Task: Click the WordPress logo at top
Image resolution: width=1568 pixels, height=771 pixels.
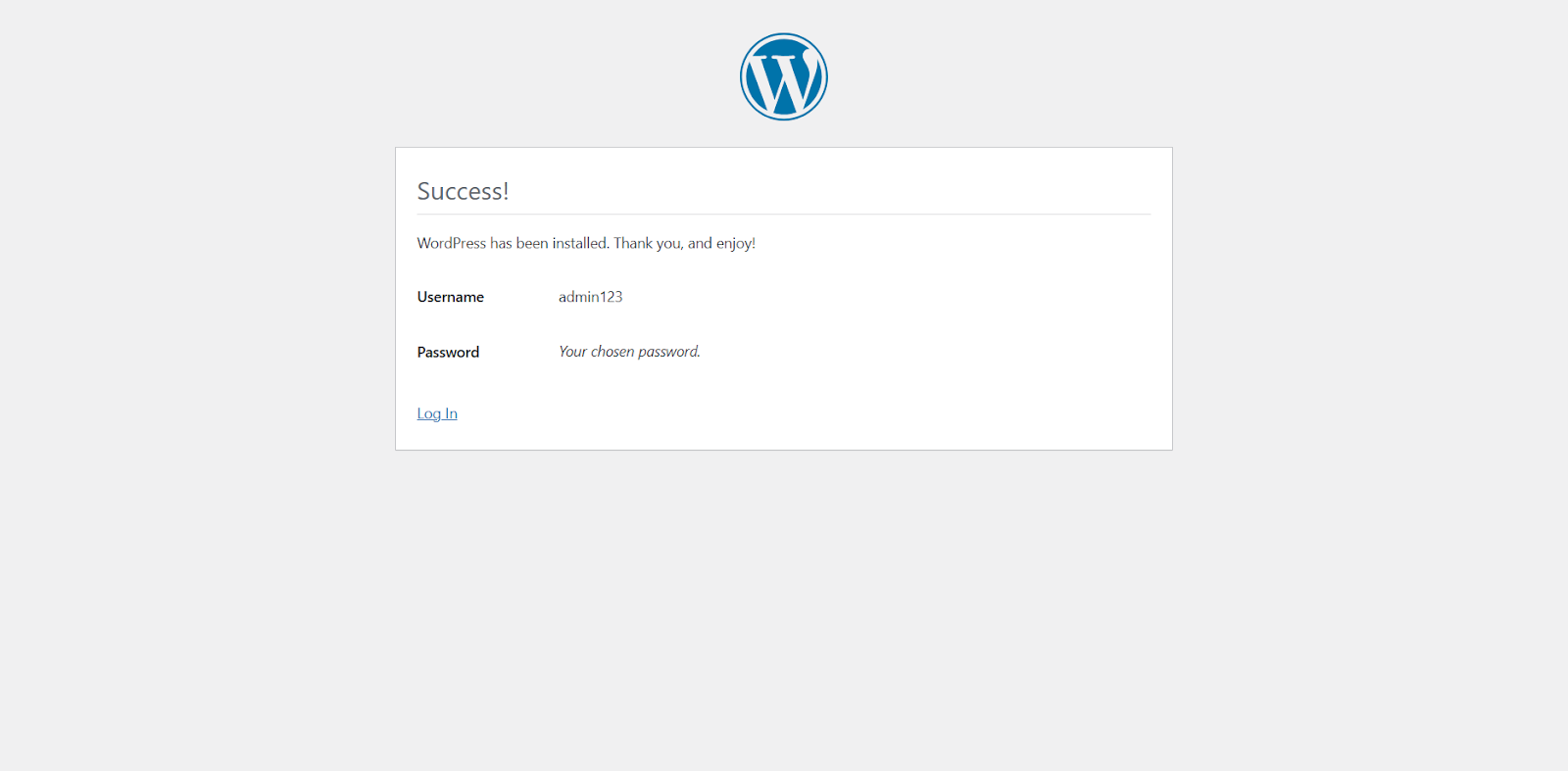Action: pos(783,76)
